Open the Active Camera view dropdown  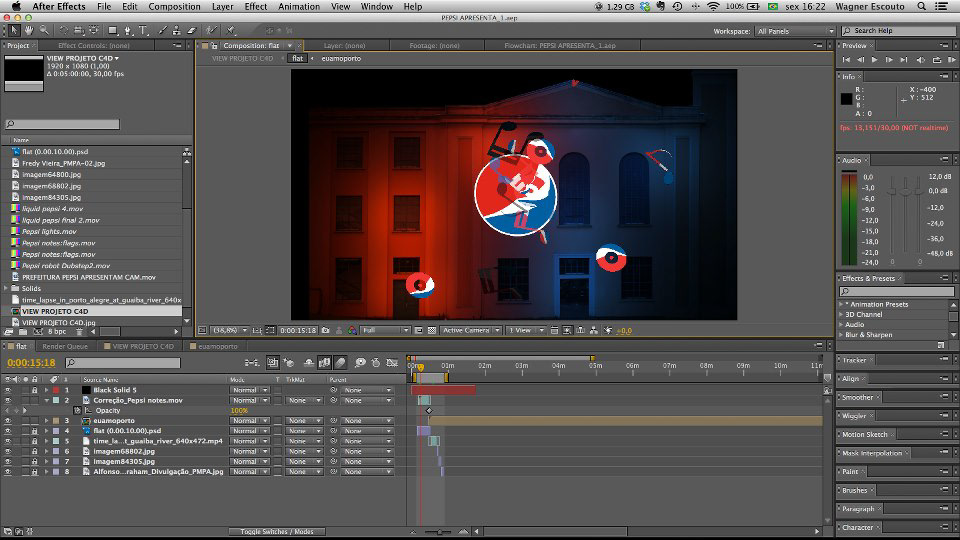(471, 331)
